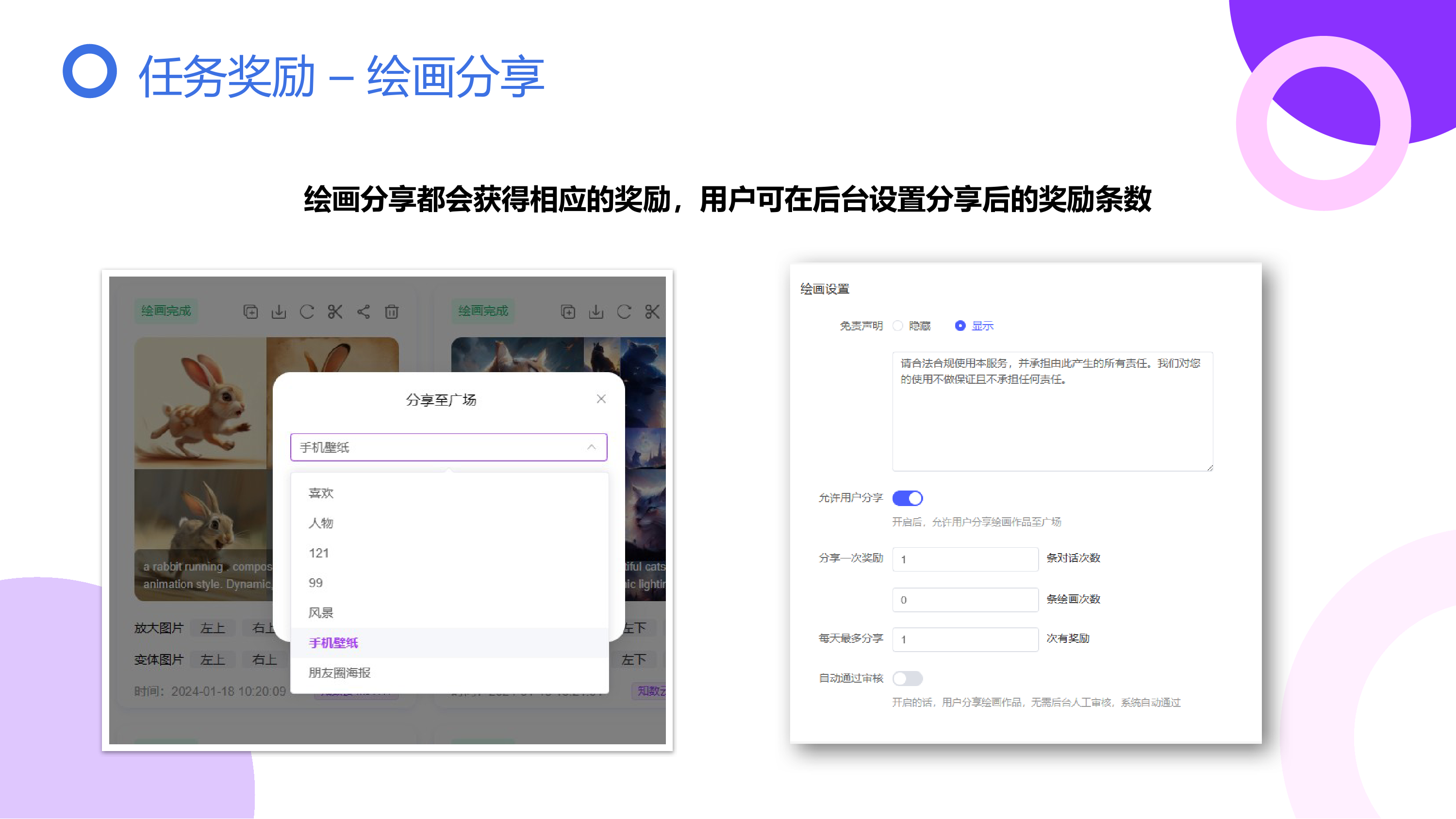
Task: Click the scissors icon on rabbit card
Action: [x=335, y=311]
